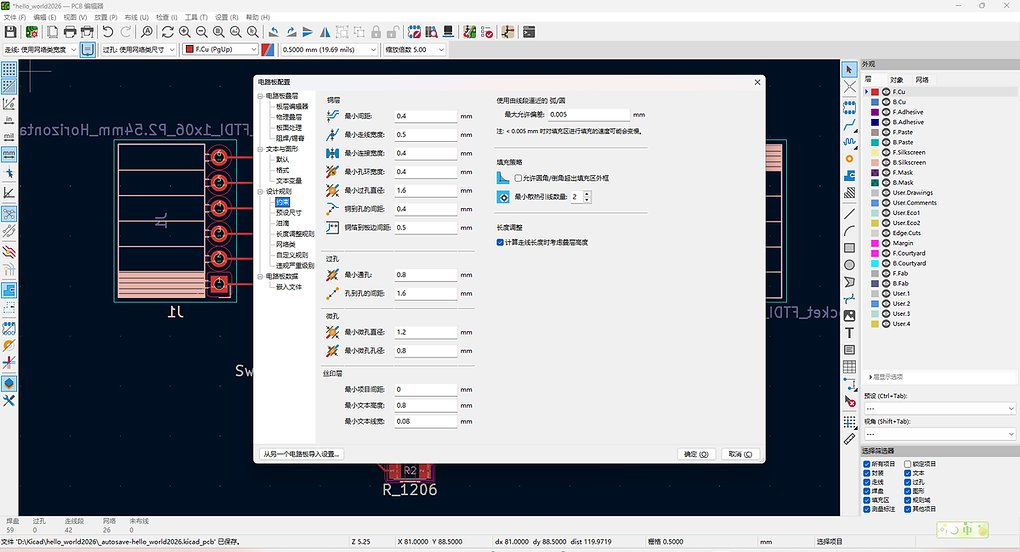
Task: Click the 最大允许偏差 0.005 input field
Action: (589, 114)
